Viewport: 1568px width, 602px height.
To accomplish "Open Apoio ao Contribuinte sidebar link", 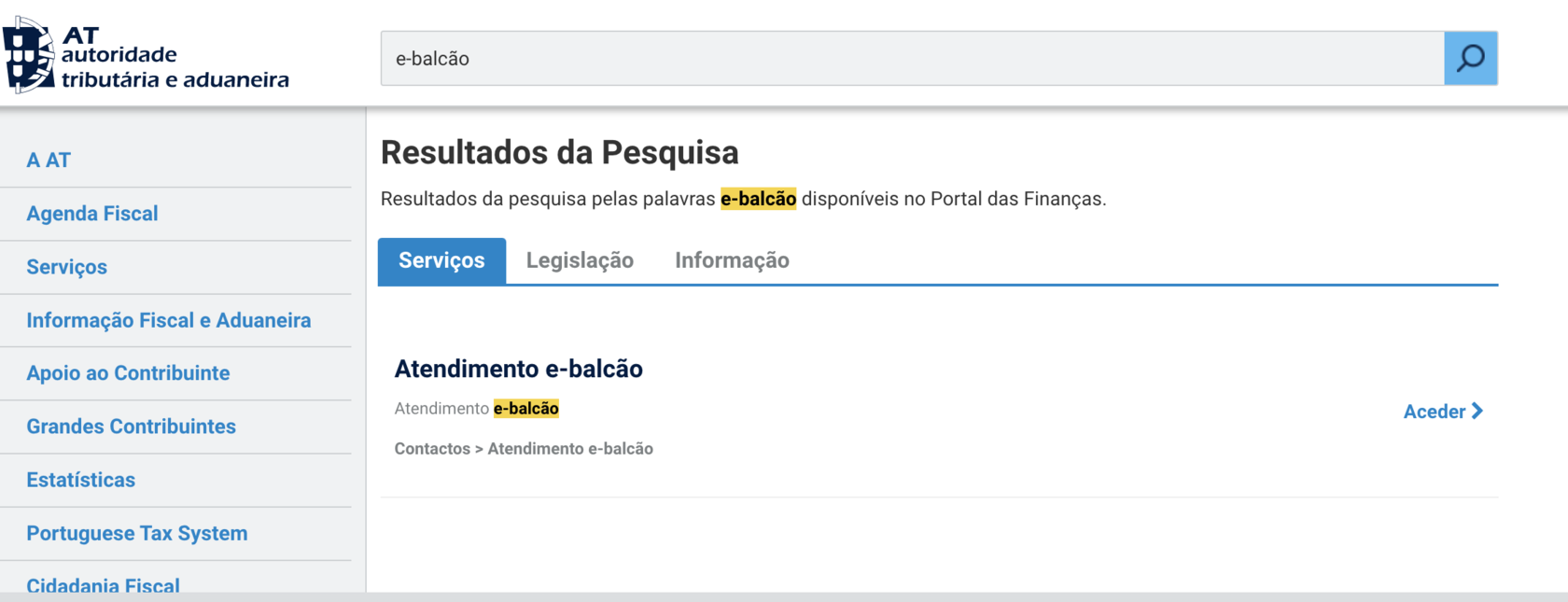I will (128, 373).
